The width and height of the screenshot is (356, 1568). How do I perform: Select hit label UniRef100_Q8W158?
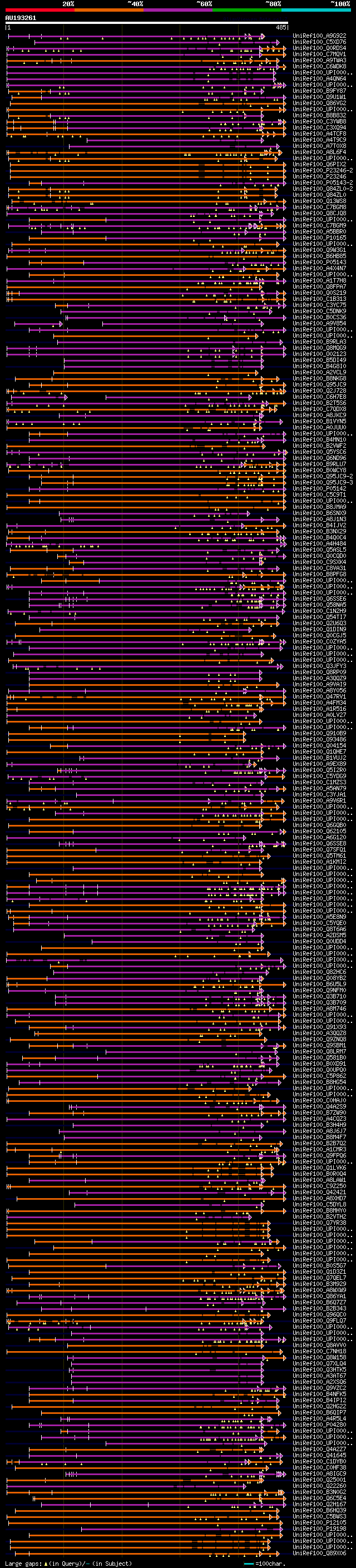319,1357
